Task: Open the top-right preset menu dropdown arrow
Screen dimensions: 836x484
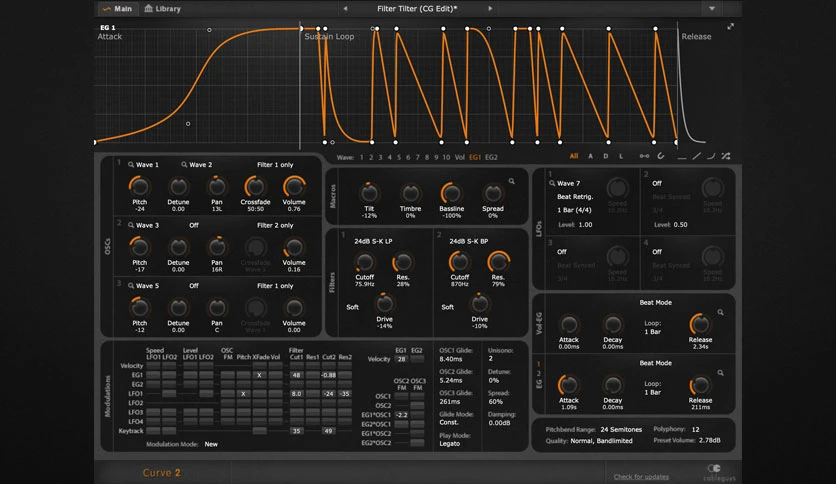Action: click(x=712, y=9)
